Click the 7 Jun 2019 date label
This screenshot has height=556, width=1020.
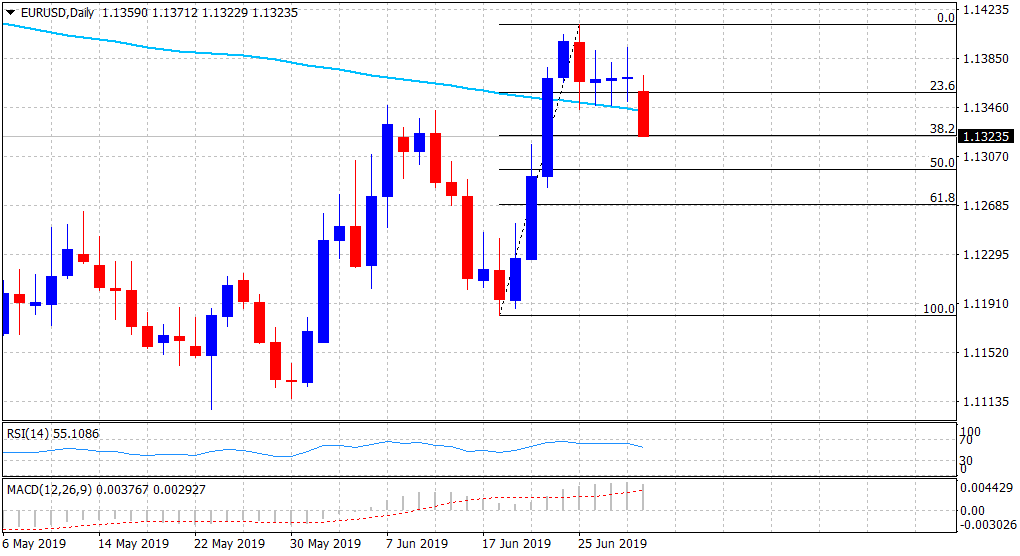click(x=415, y=544)
